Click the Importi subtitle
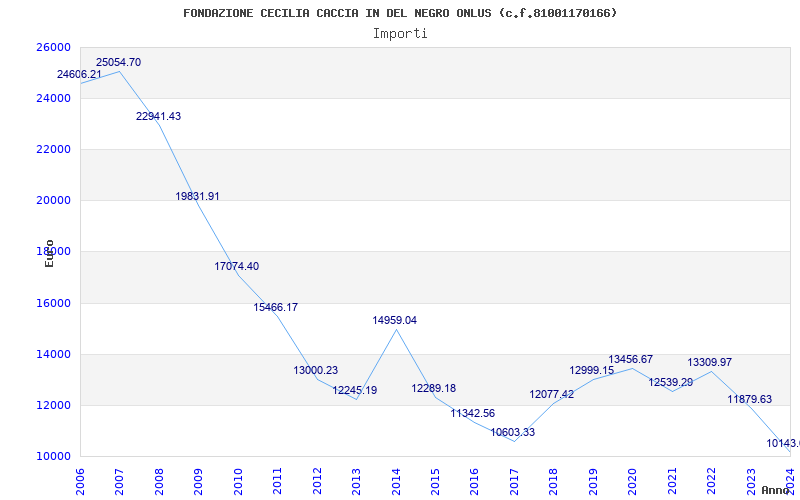This screenshot has width=800, height=500. click(400, 34)
